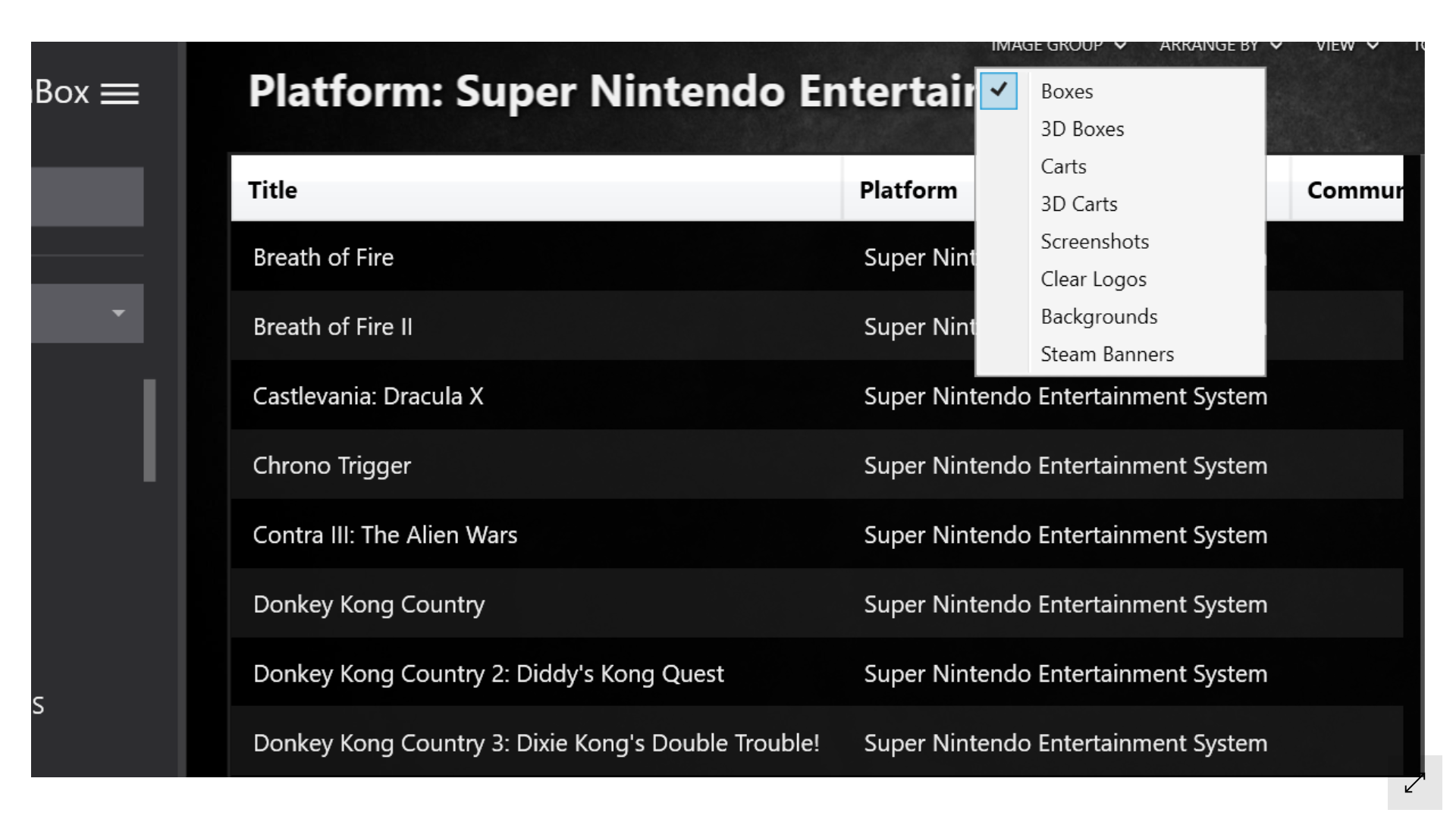This screenshot has height=819, width=1456.
Task: Open the View dropdown menu
Action: pos(1347,46)
